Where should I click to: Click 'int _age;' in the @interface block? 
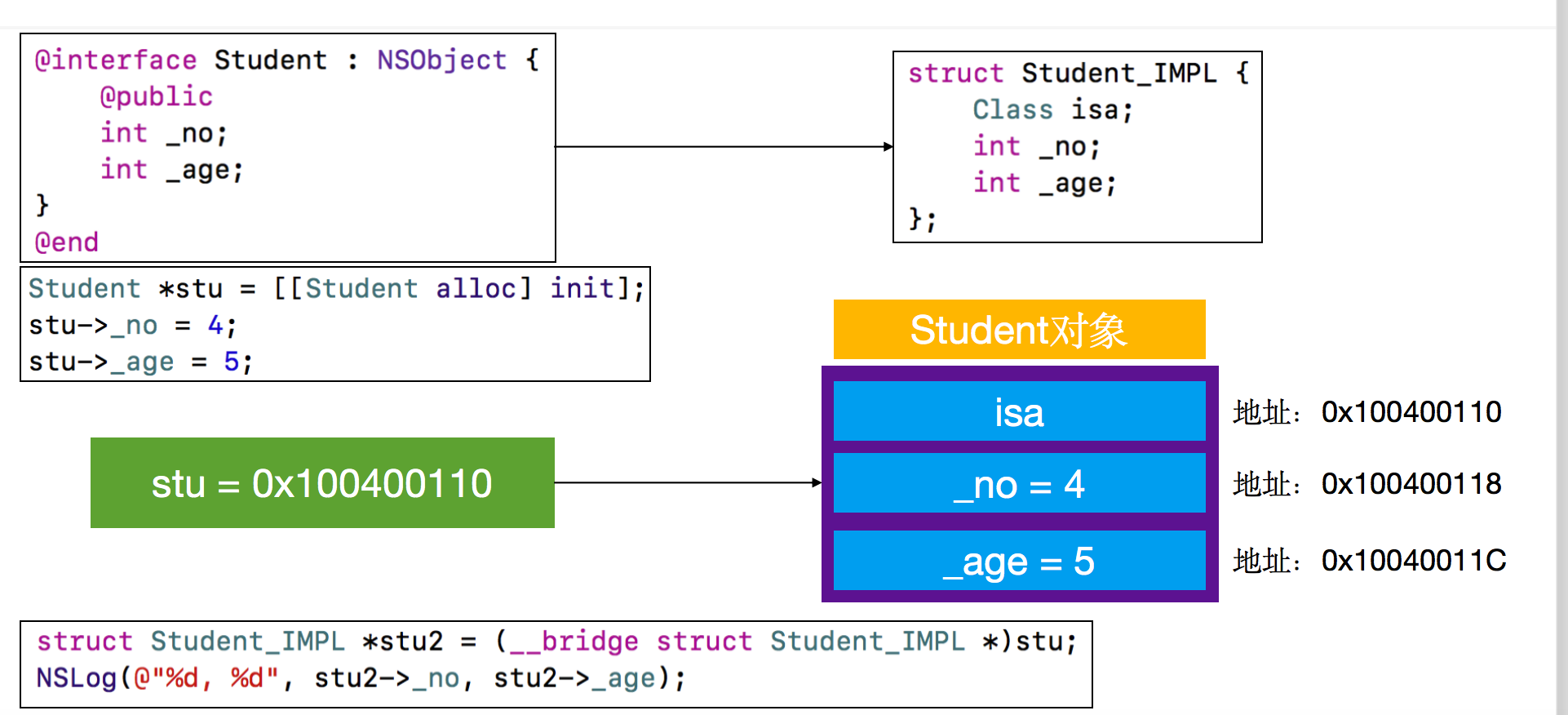171,170
